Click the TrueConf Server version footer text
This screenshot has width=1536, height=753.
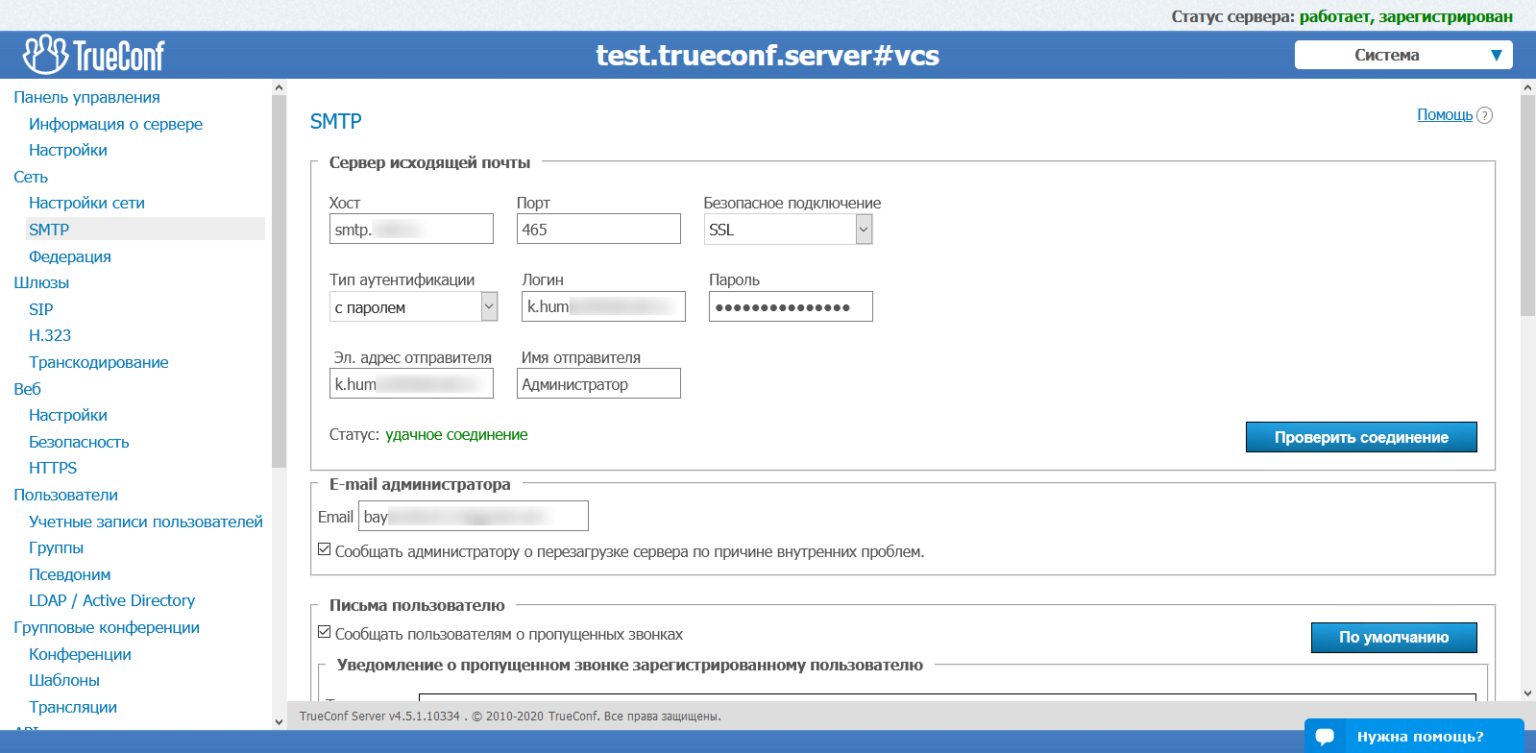point(510,716)
